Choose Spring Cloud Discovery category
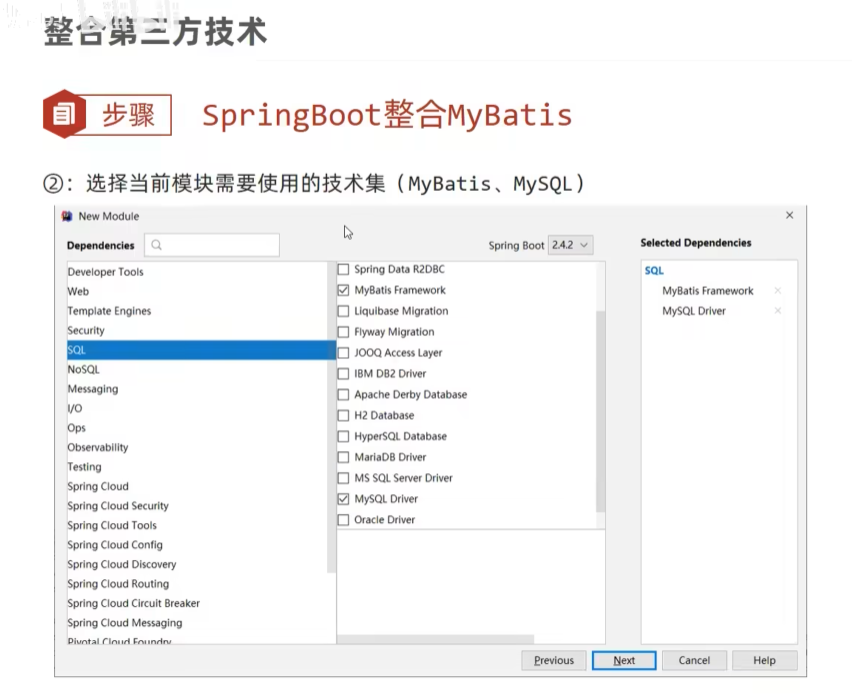 click(122, 565)
